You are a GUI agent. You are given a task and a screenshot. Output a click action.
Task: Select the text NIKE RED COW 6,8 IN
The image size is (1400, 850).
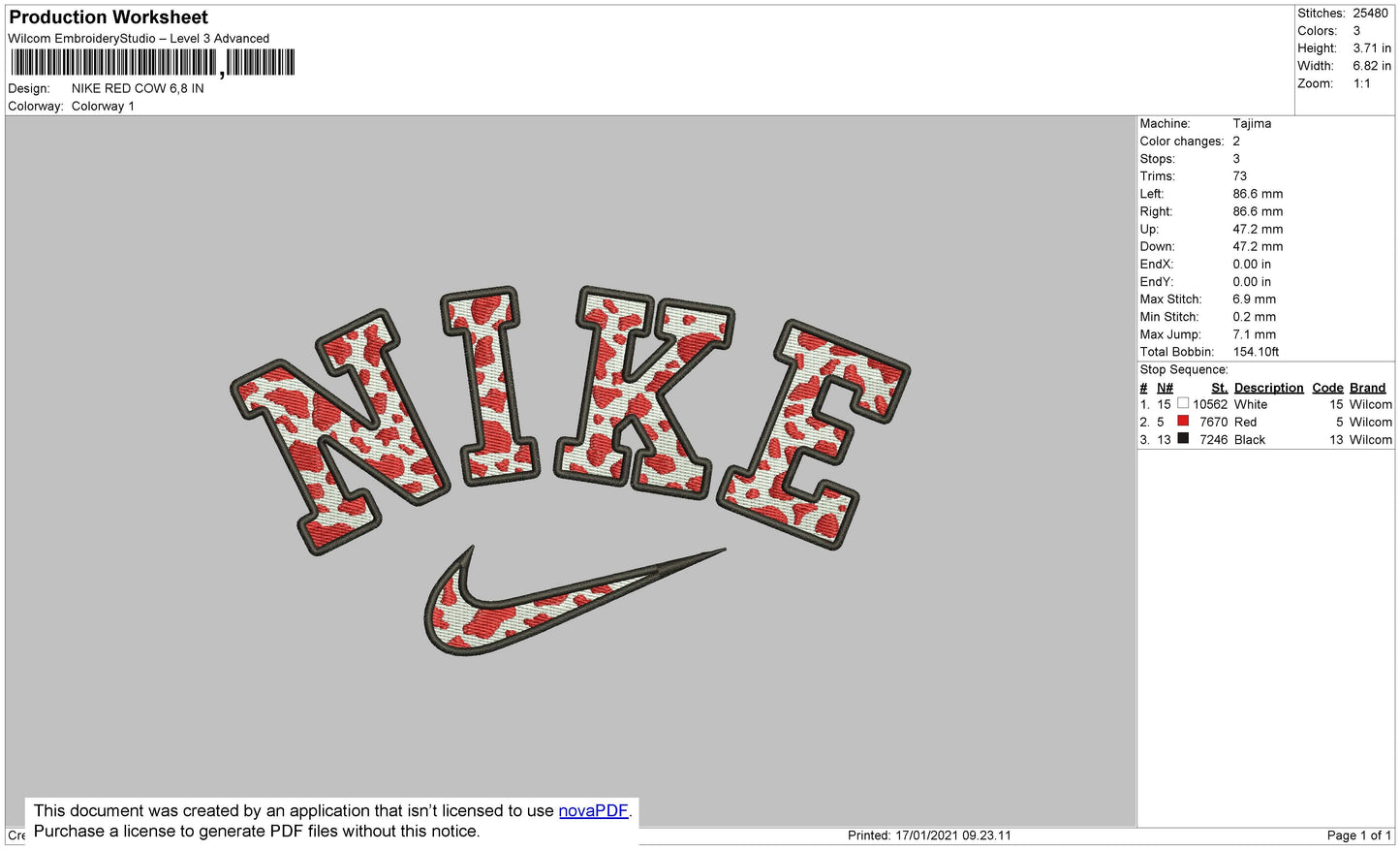click(x=138, y=88)
